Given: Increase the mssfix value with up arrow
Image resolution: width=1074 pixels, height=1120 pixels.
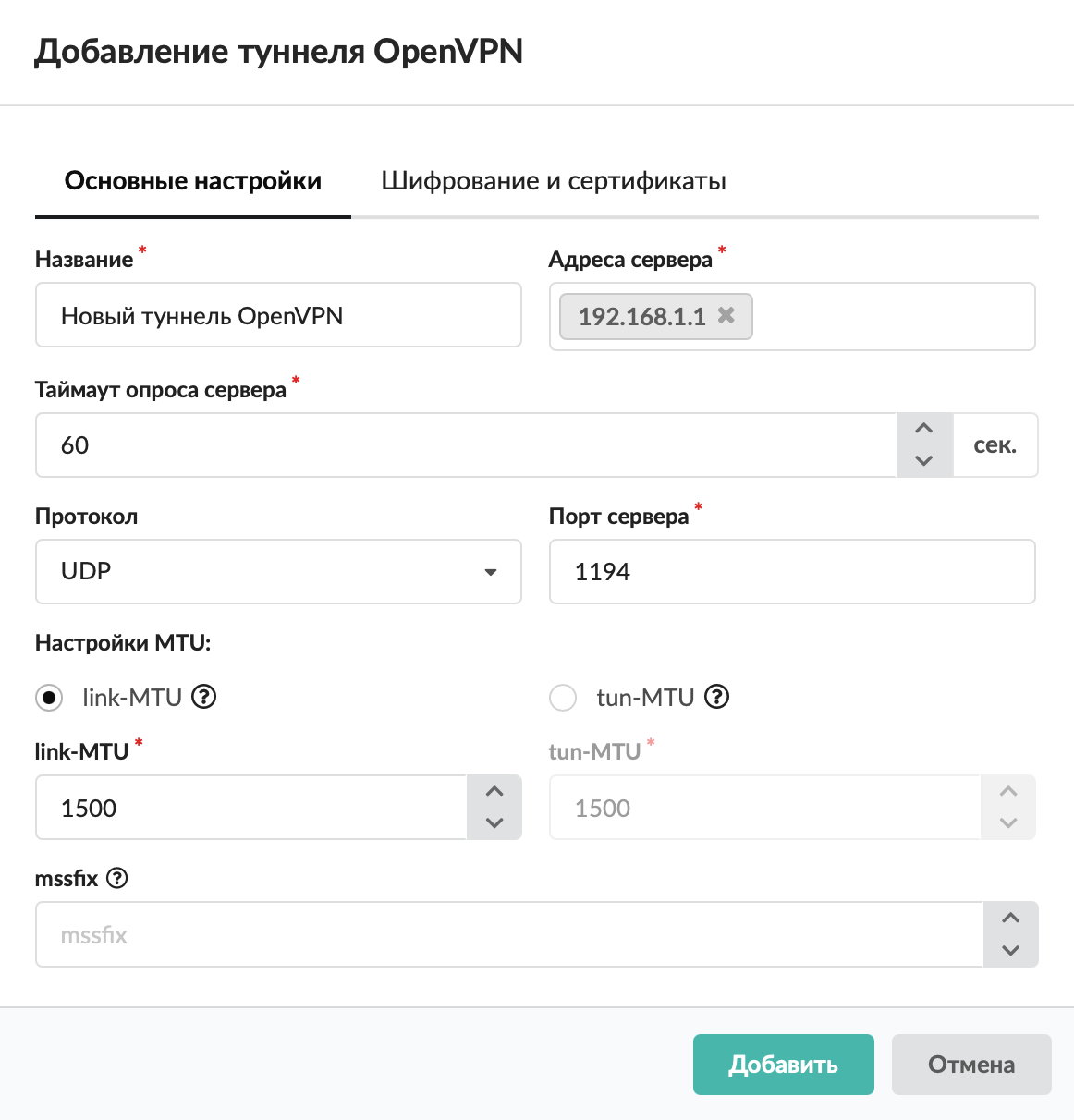Looking at the screenshot, I should pyautogui.click(x=1011, y=918).
